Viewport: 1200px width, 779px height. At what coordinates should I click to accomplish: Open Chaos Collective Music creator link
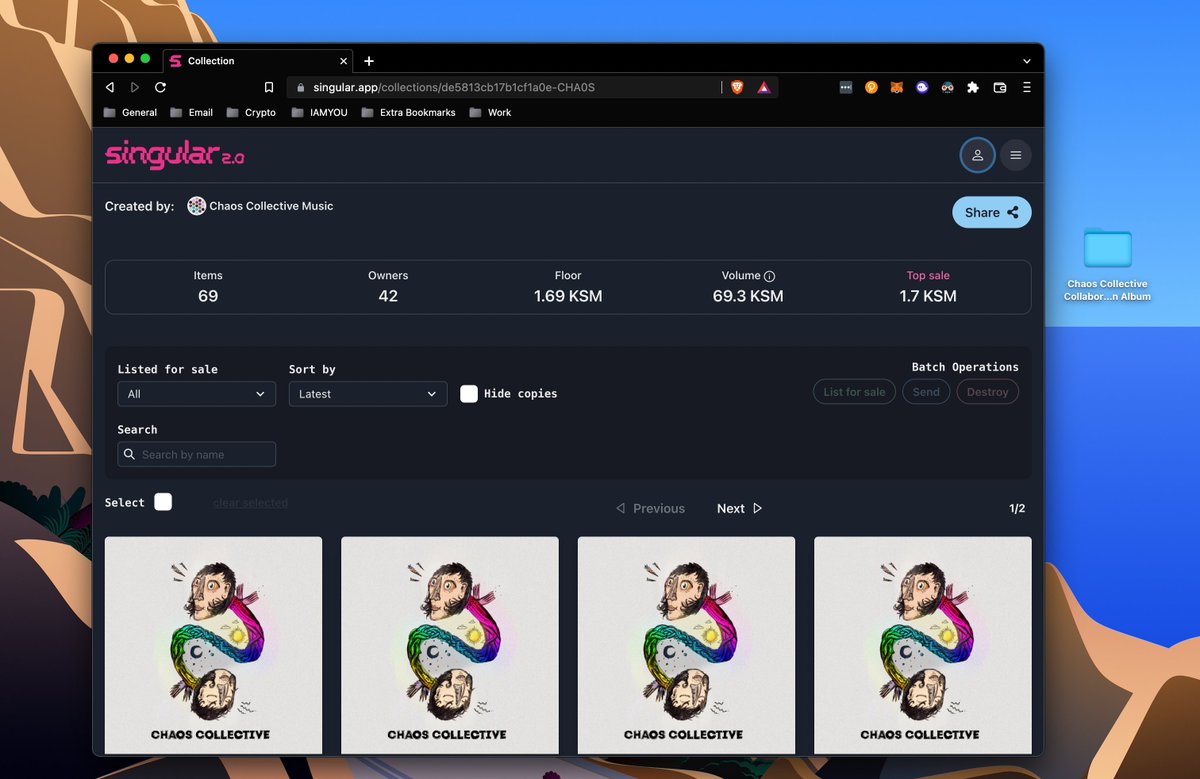pyautogui.click(x=271, y=206)
